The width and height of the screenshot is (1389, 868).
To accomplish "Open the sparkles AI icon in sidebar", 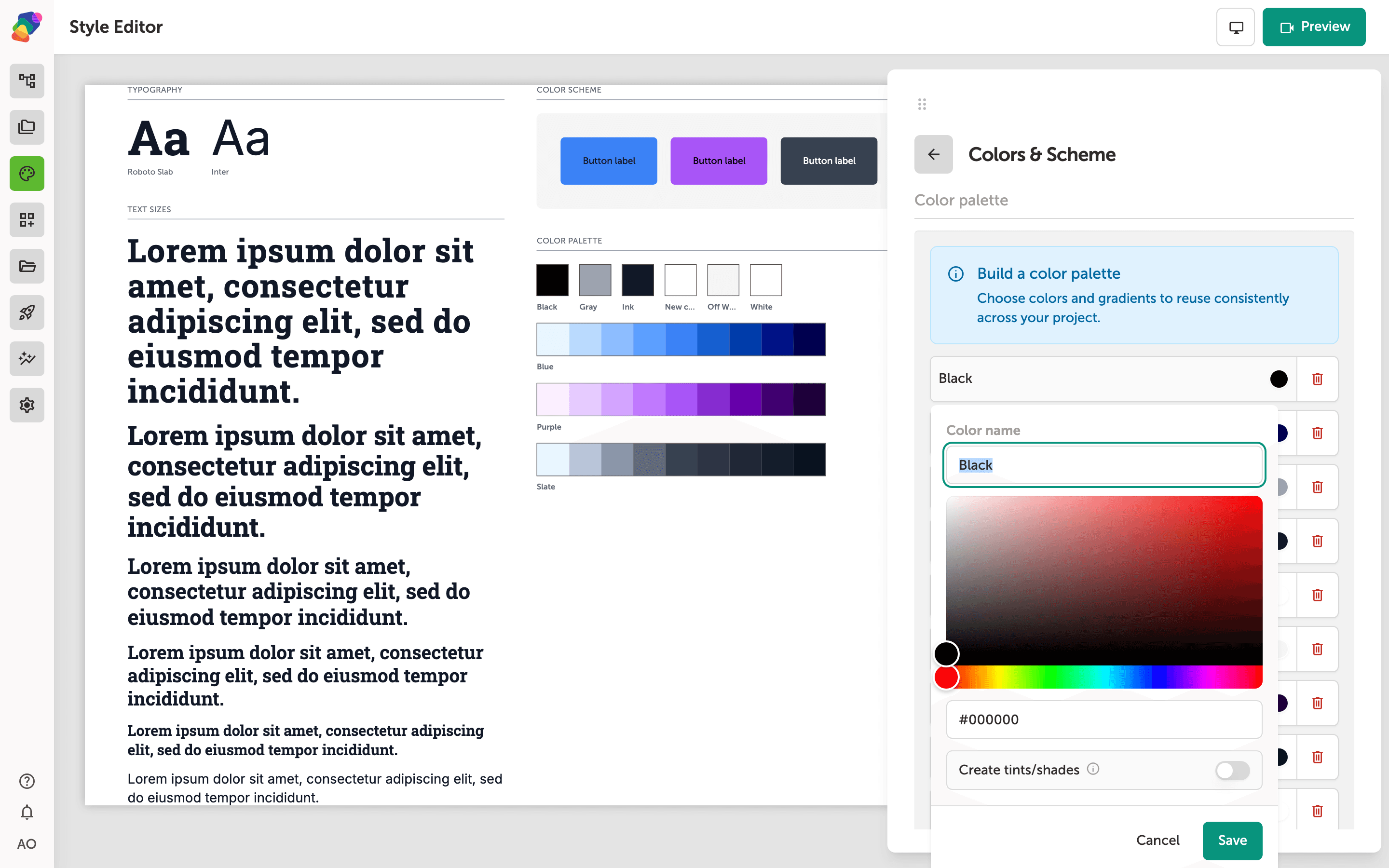I will (x=27, y=359).
